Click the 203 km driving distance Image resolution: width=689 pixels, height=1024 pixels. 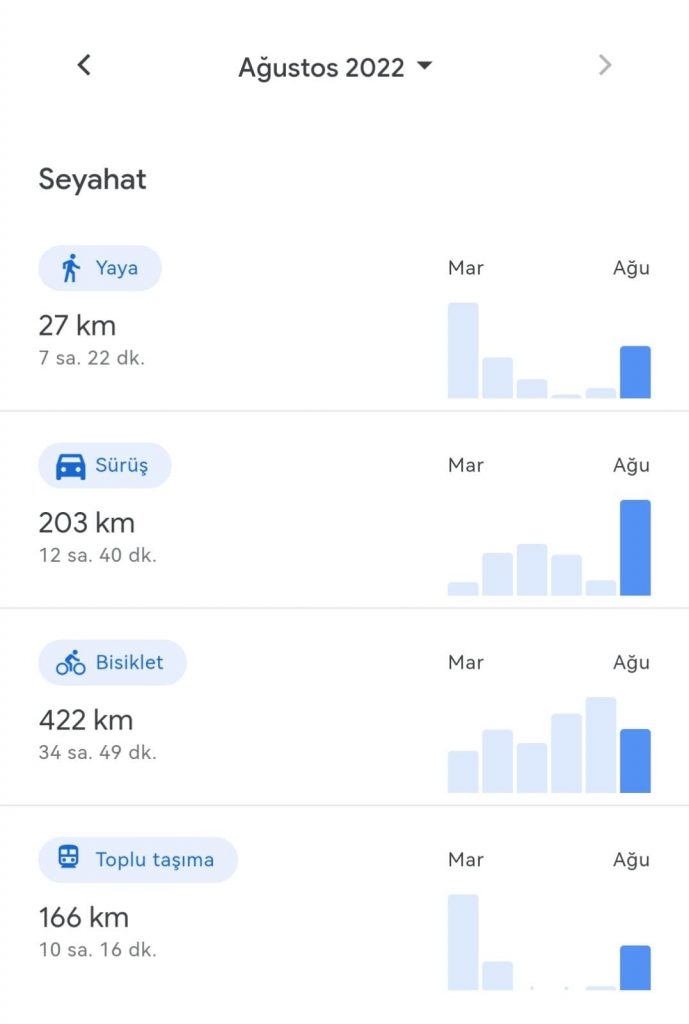pos(86,523)
